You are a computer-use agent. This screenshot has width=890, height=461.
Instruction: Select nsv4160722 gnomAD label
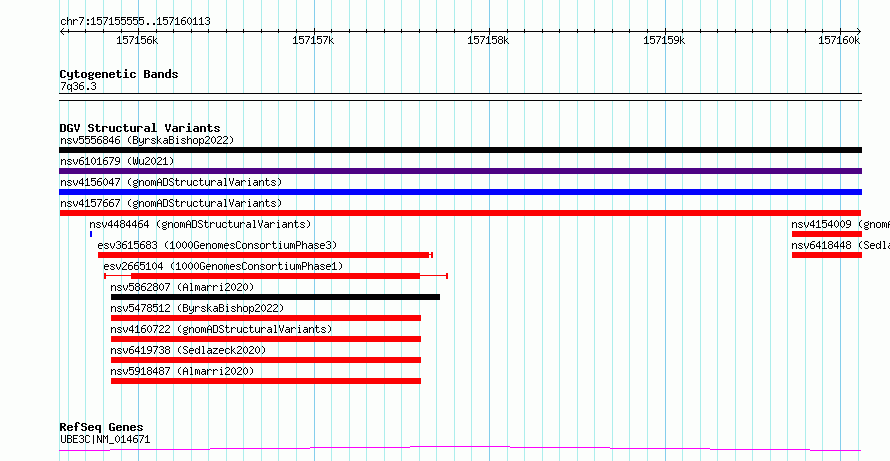221,329
